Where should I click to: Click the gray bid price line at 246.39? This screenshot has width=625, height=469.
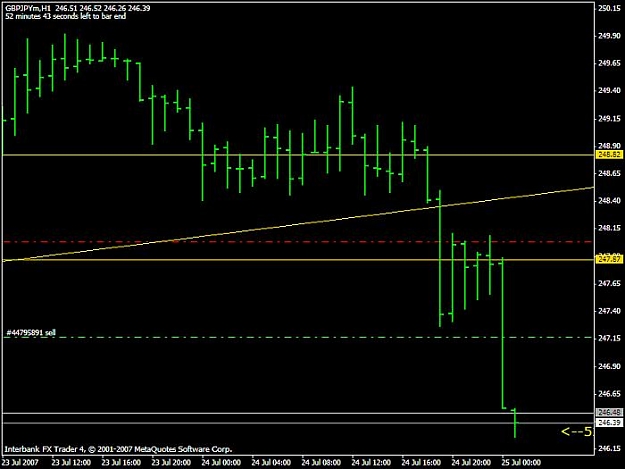[298, 423]
